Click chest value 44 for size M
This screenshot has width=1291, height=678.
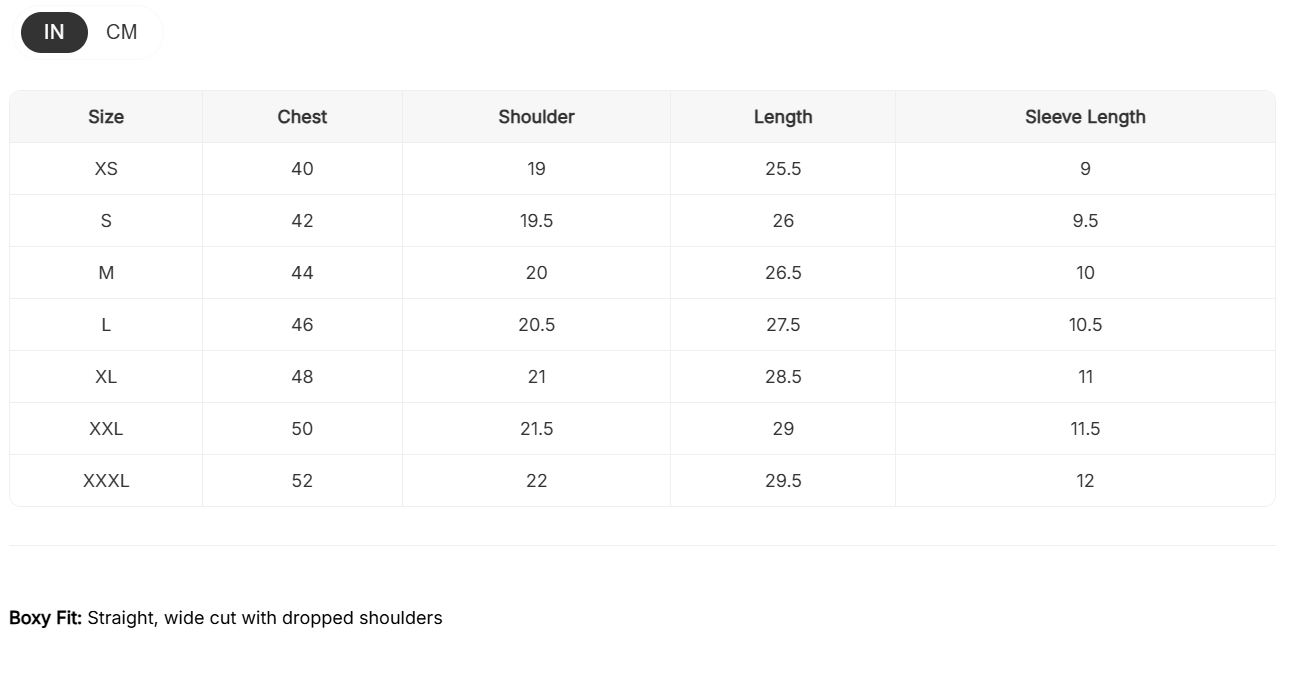[302, 273]
